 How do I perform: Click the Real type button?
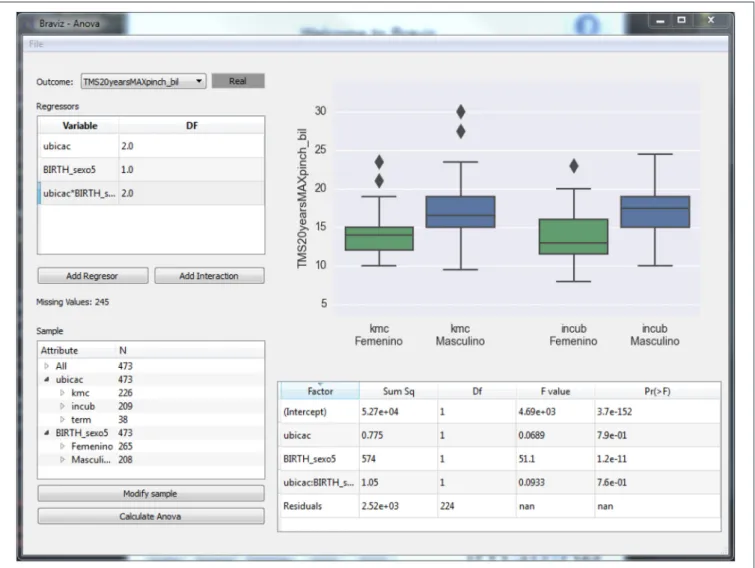[x=238, y=81]
